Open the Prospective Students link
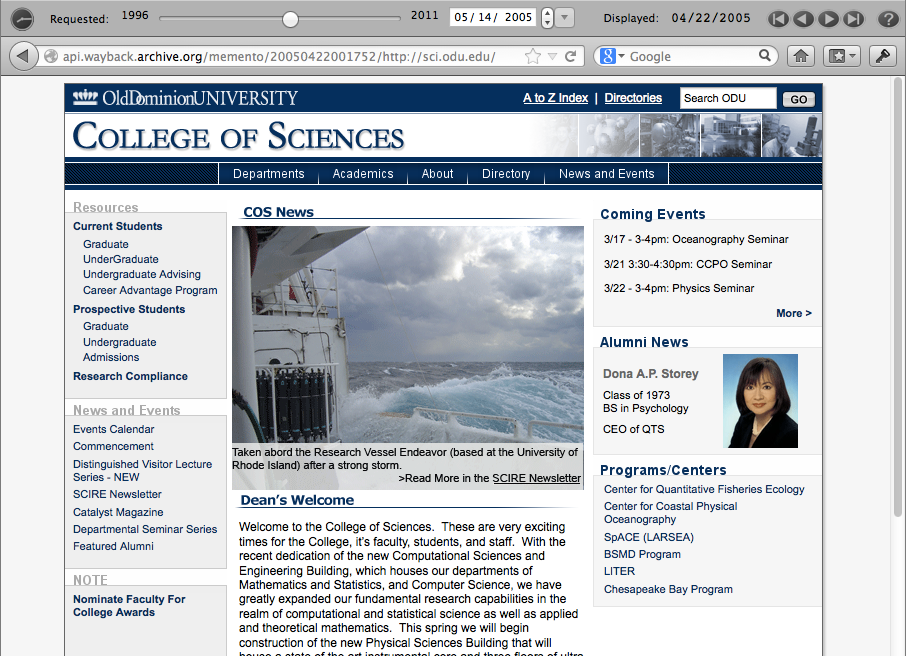906x656 pixels. (x=129, y=309)
